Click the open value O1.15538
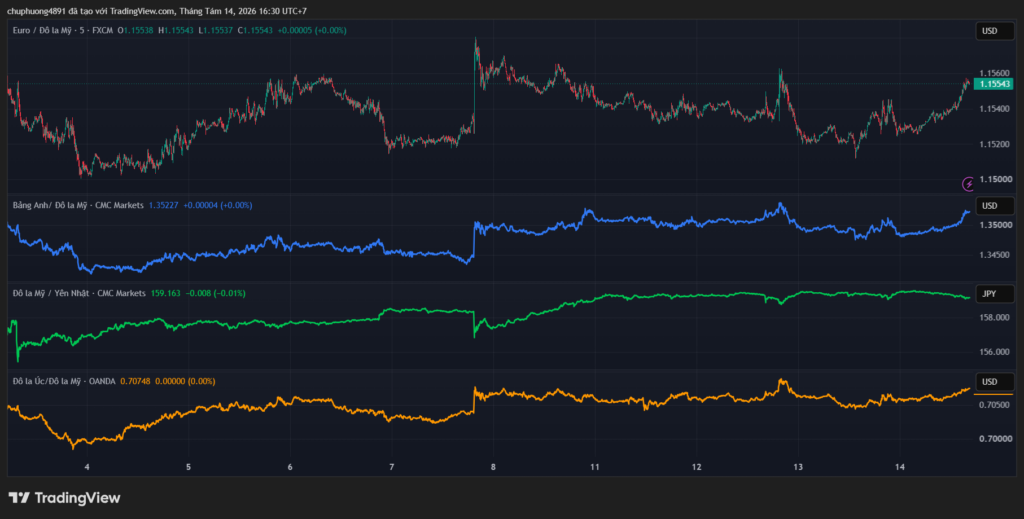This screenshot has height=519, width=1024. tap(135, 30)
